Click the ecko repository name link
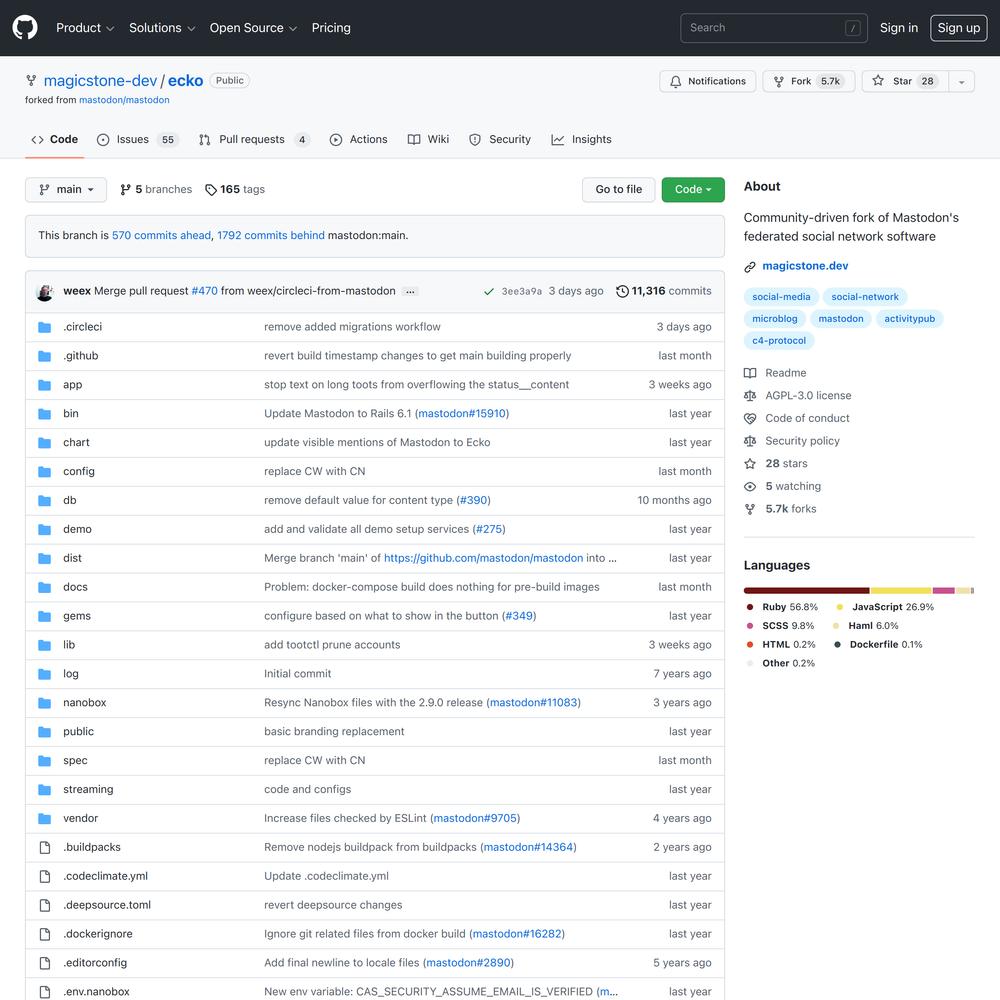This screenshot has width=1000, height=1000. tap(186, 81)
